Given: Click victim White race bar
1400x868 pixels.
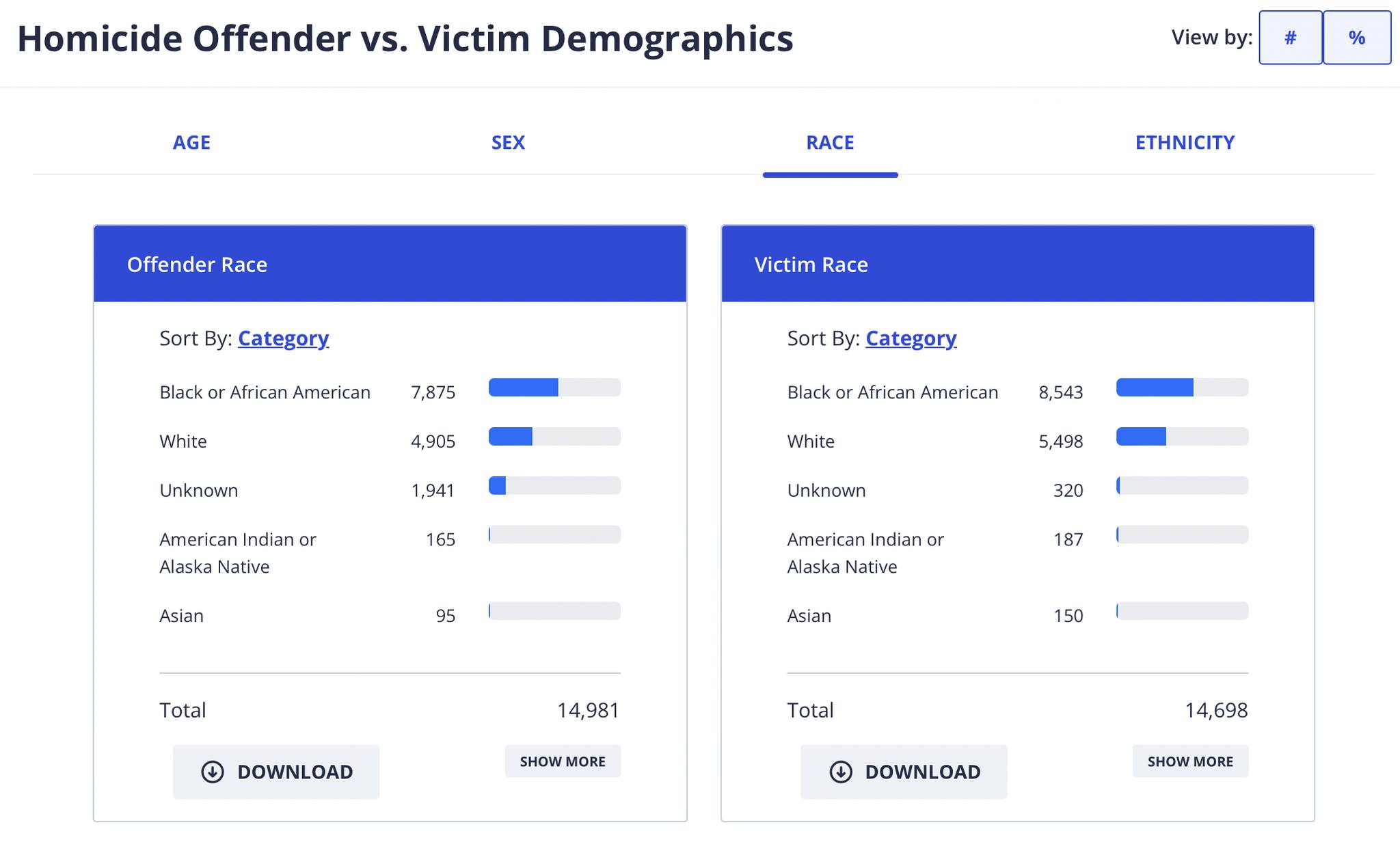Looking at the screenshot, I should pos(1182,437).
